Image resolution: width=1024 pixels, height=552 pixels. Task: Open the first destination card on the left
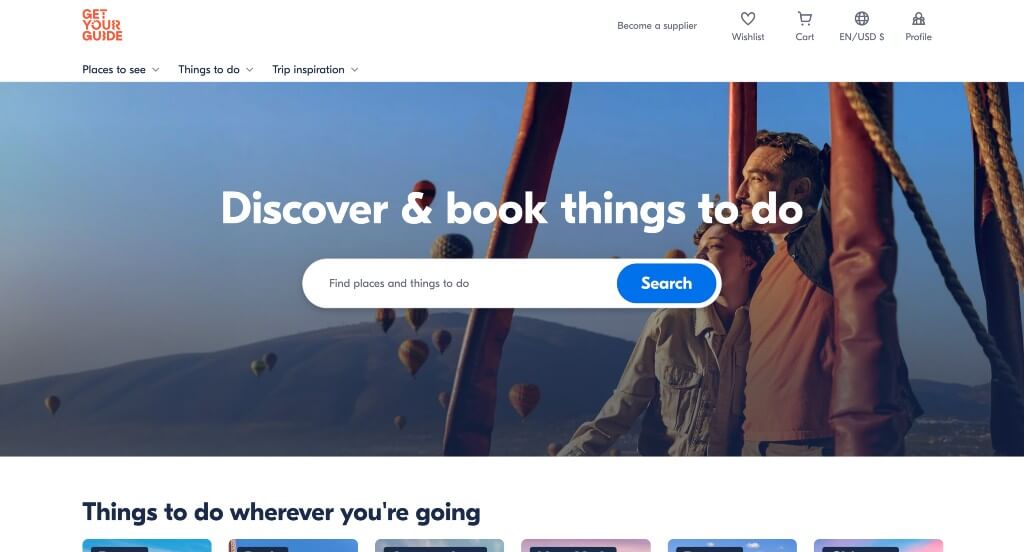147,545
